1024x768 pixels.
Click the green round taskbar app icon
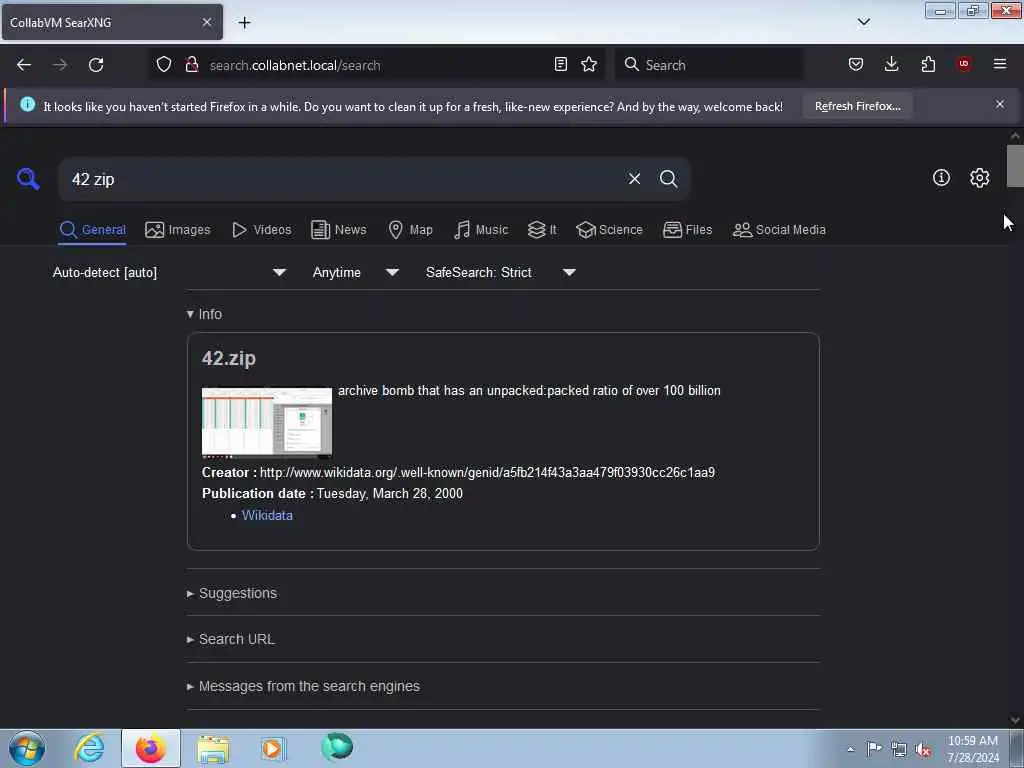[x=337, y=747]
